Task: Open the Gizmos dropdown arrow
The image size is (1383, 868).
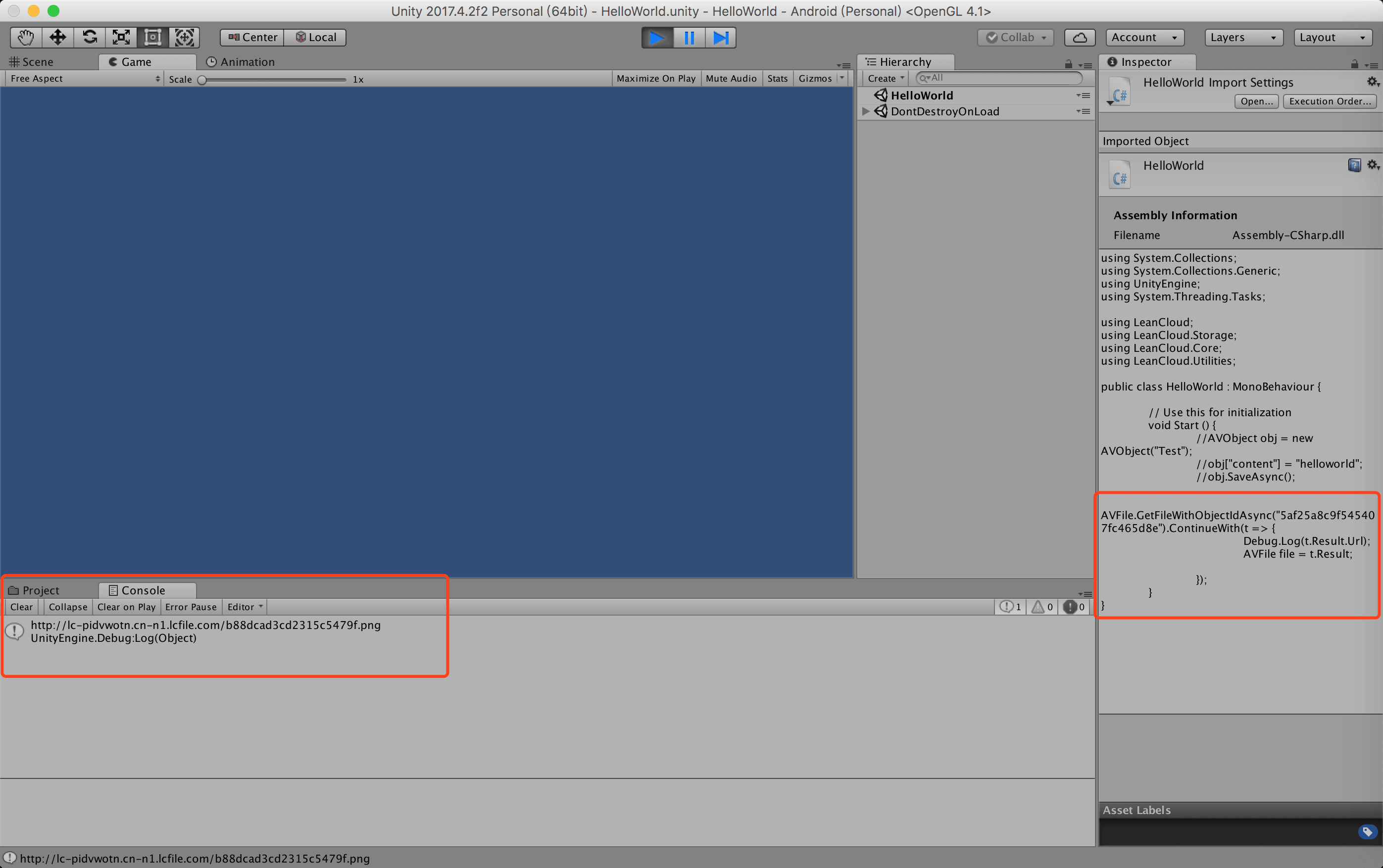Action: pos(842,78)
